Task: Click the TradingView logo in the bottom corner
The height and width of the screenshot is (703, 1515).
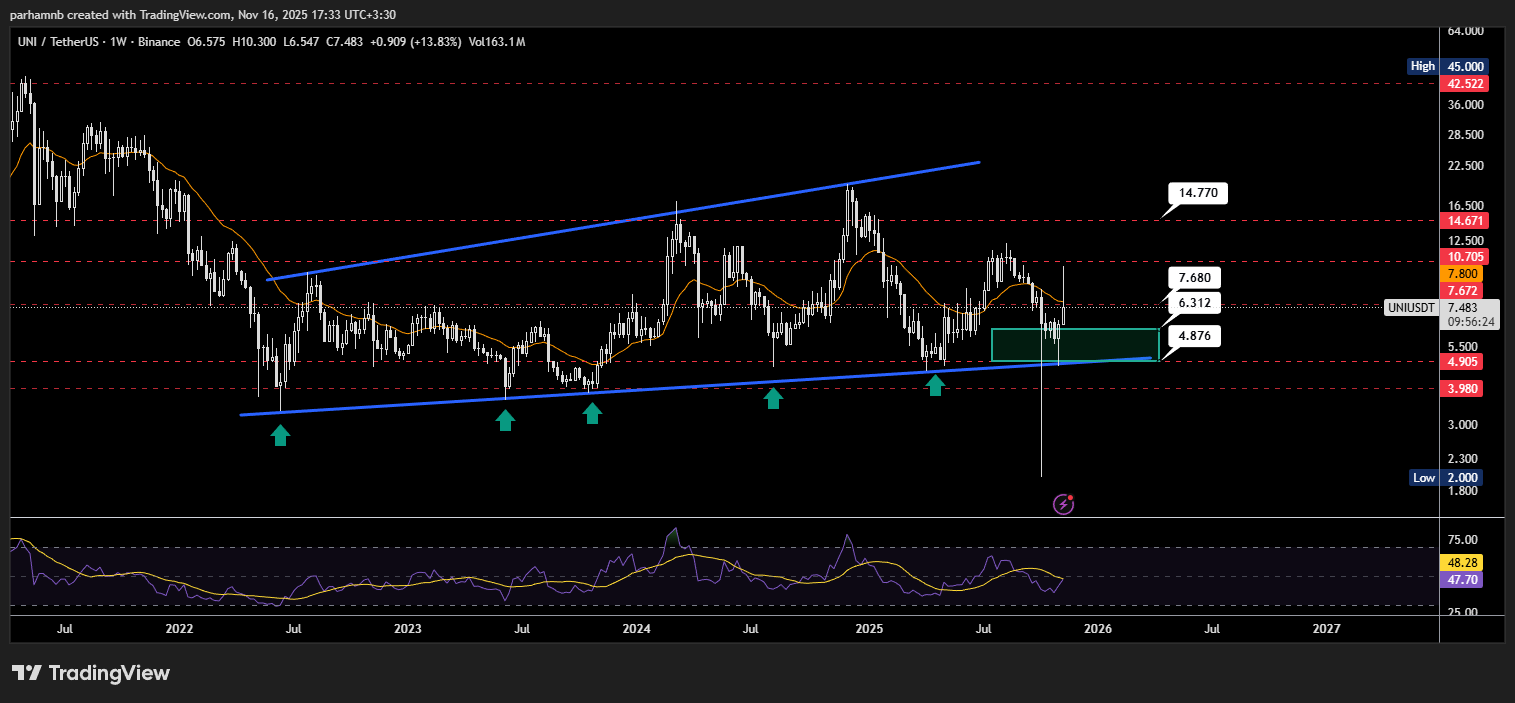Action: coord(91,673)
